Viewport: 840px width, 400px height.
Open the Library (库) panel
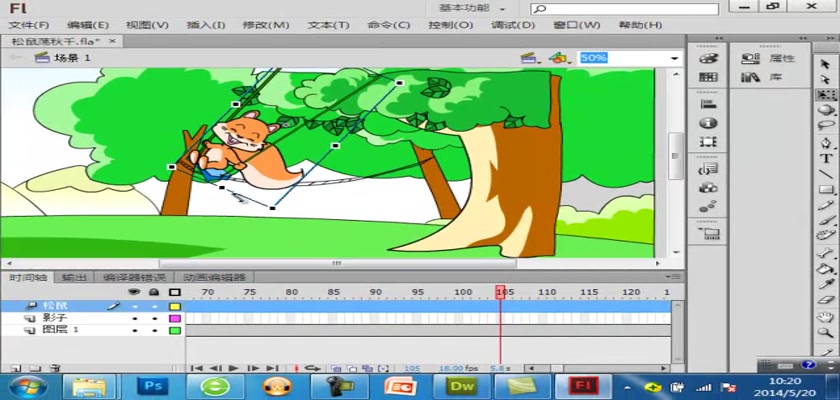point(763,77)
